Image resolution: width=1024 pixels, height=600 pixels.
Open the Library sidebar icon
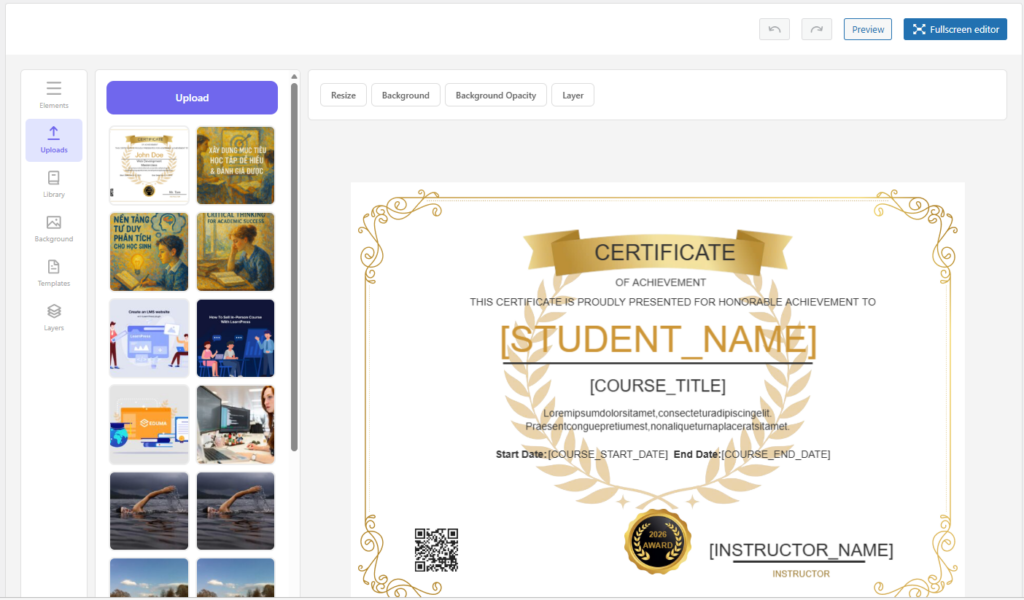pyautogui.click(x=54, y=184)
